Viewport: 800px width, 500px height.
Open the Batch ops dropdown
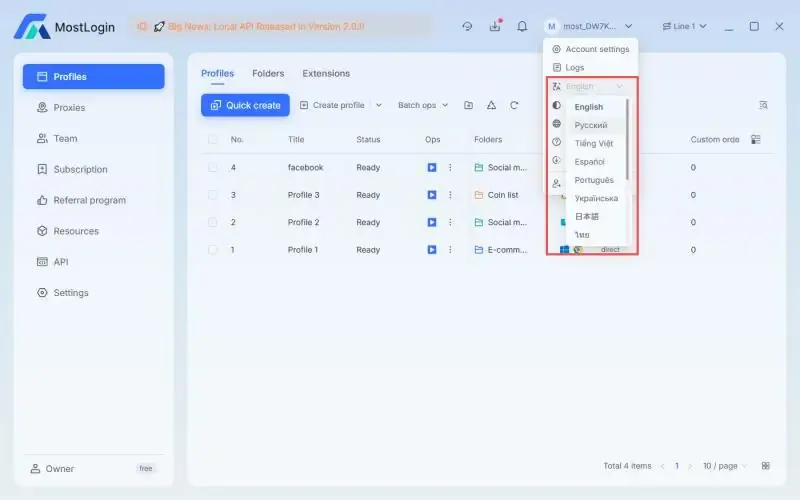(423, 105)
